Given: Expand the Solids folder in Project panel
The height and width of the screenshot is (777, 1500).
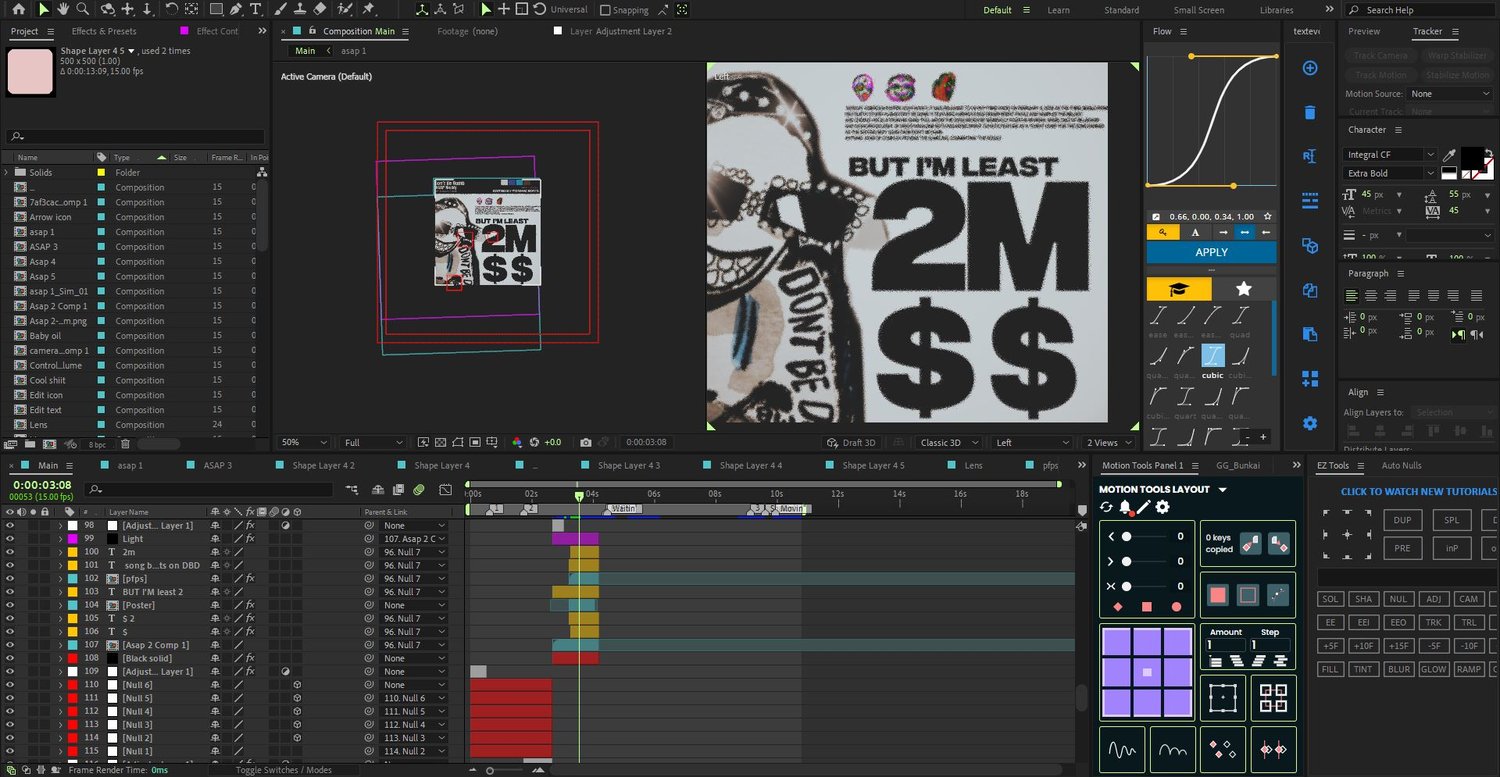Looking at the screenshot, I should 7,173.
